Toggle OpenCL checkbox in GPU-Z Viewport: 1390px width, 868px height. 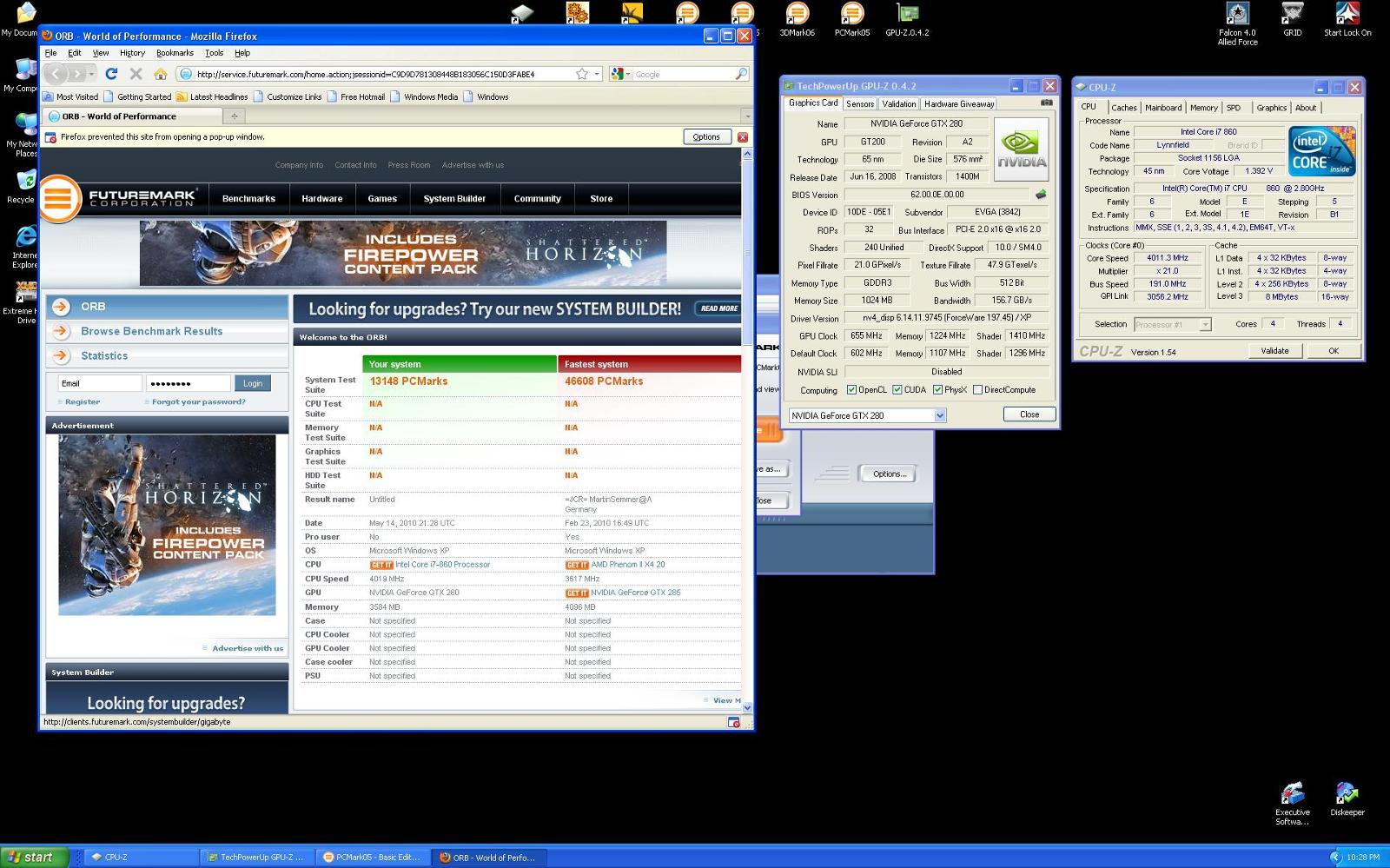point(851,390)
